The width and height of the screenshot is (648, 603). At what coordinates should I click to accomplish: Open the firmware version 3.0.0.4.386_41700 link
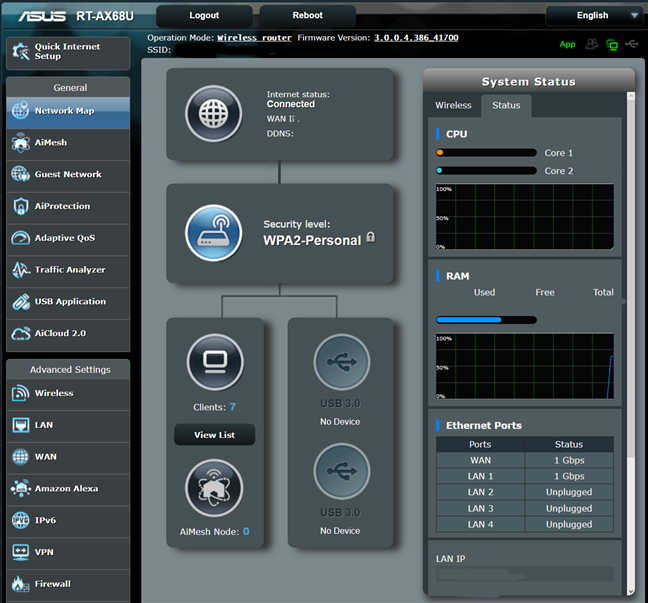416,37
